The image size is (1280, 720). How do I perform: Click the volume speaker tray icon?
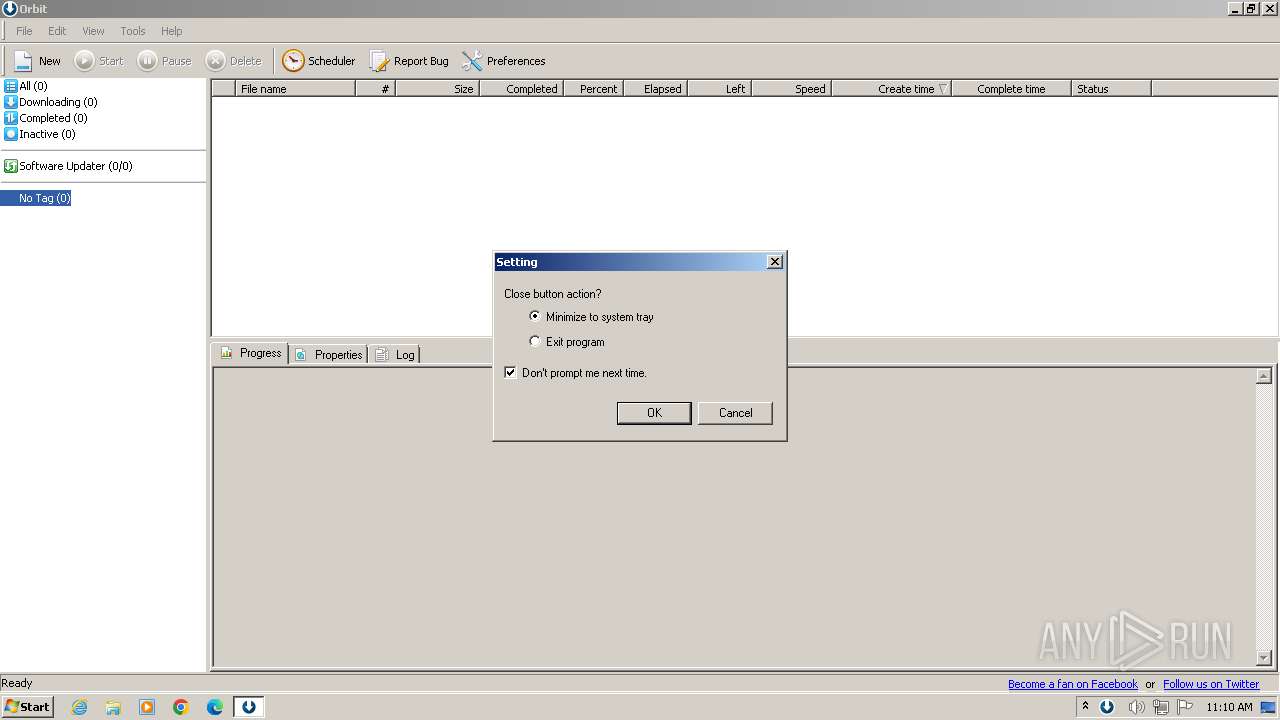click(1136, 707)
